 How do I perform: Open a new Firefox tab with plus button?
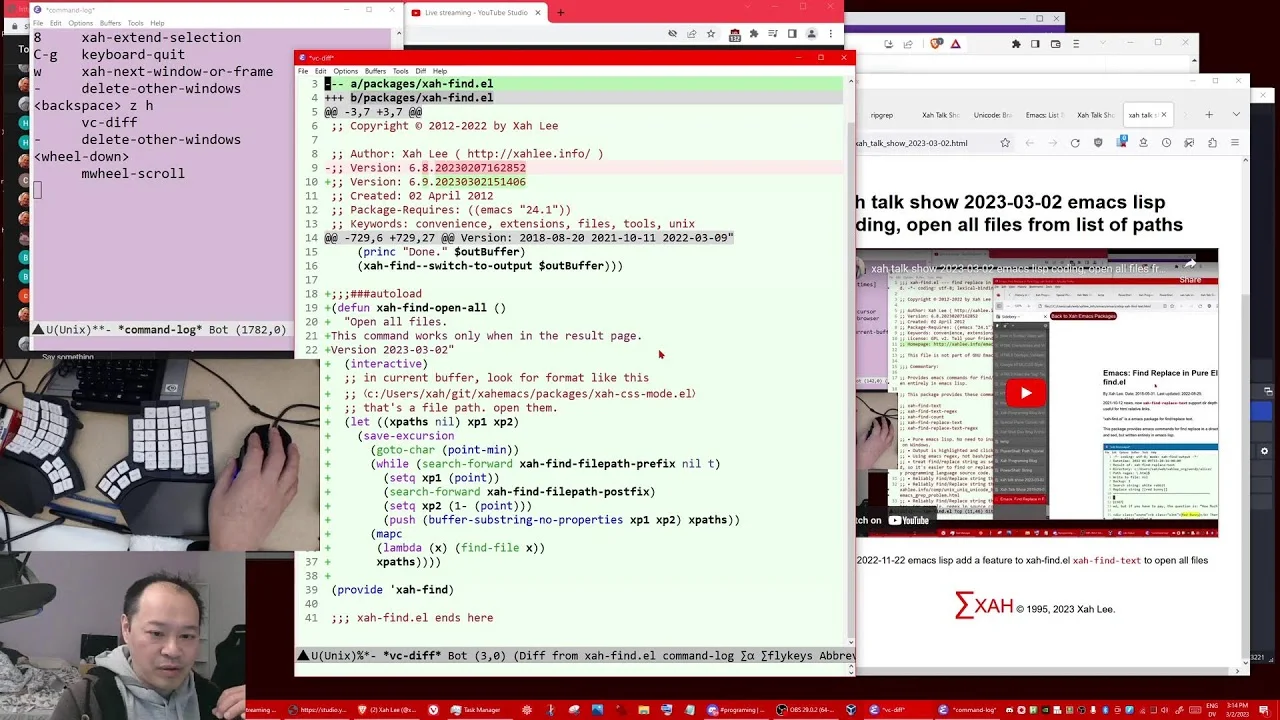click(x=1208, y=115)
